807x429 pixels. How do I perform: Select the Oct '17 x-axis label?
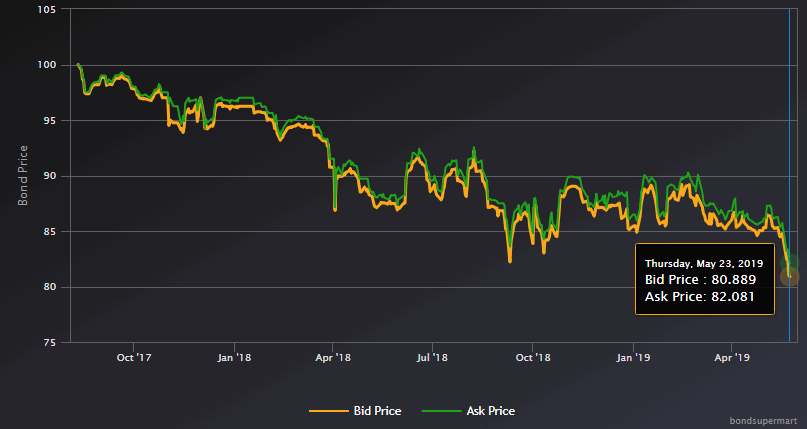pos(133,357)
